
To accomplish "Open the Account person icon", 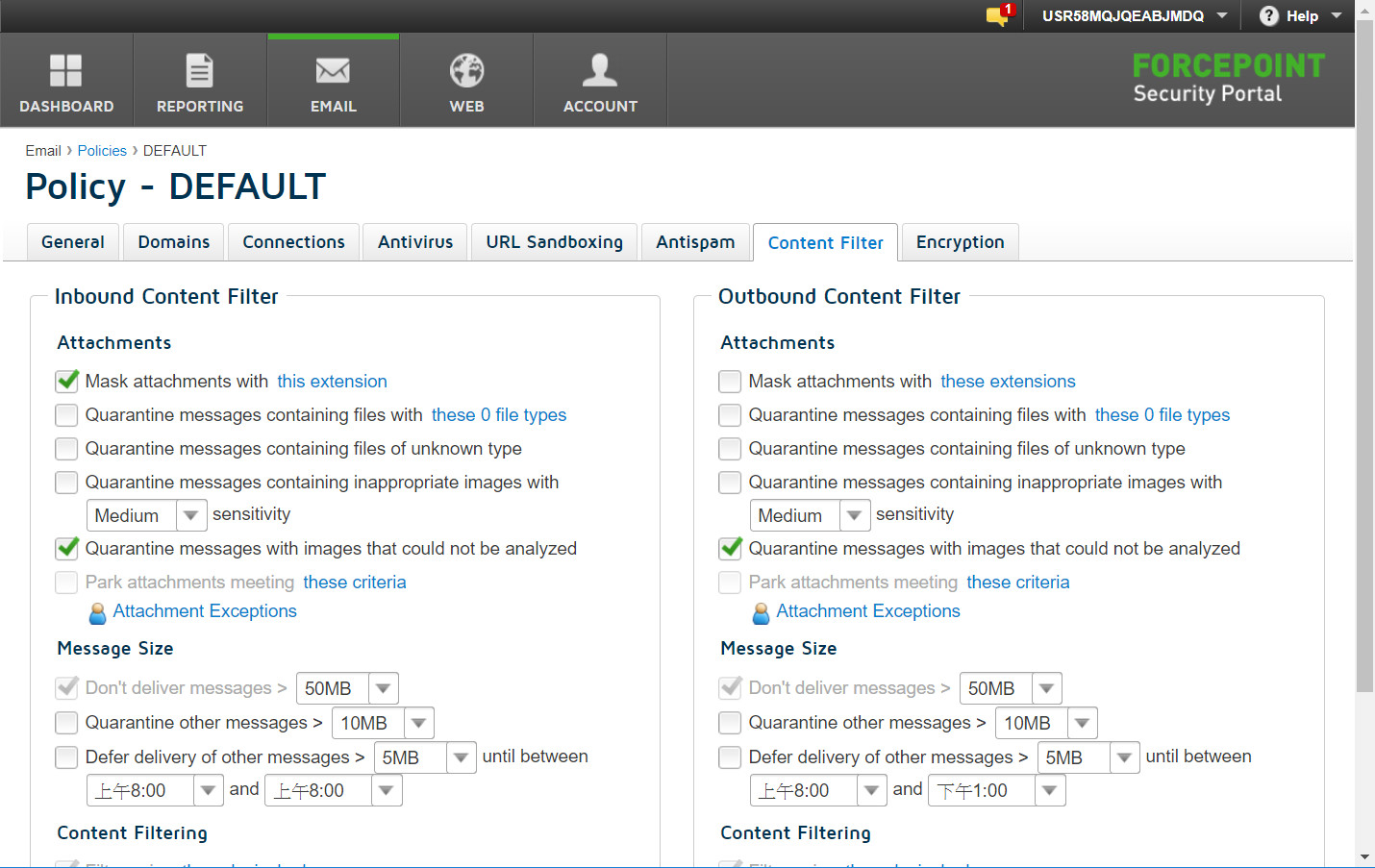I will [600, 70].
